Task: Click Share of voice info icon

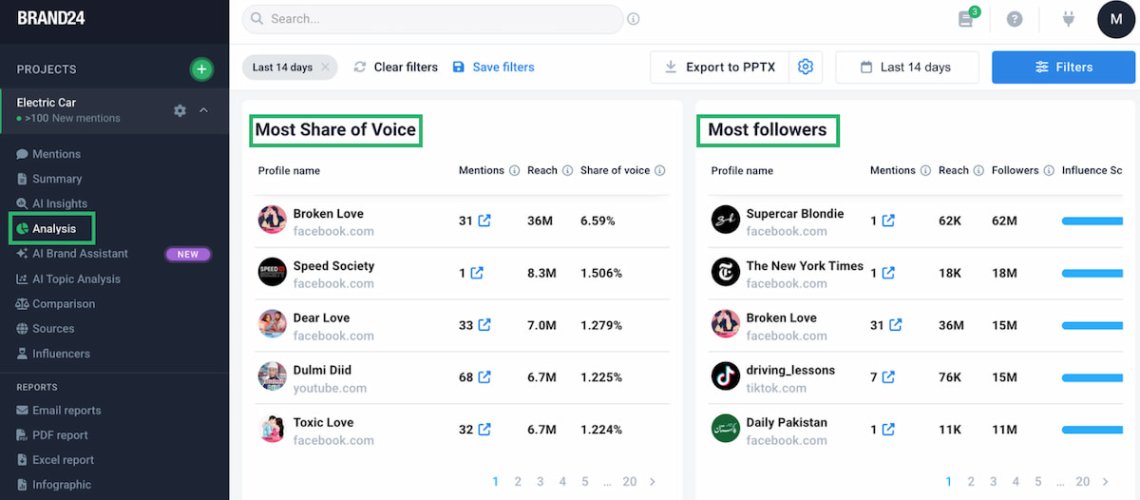Action: coord(659,171)
